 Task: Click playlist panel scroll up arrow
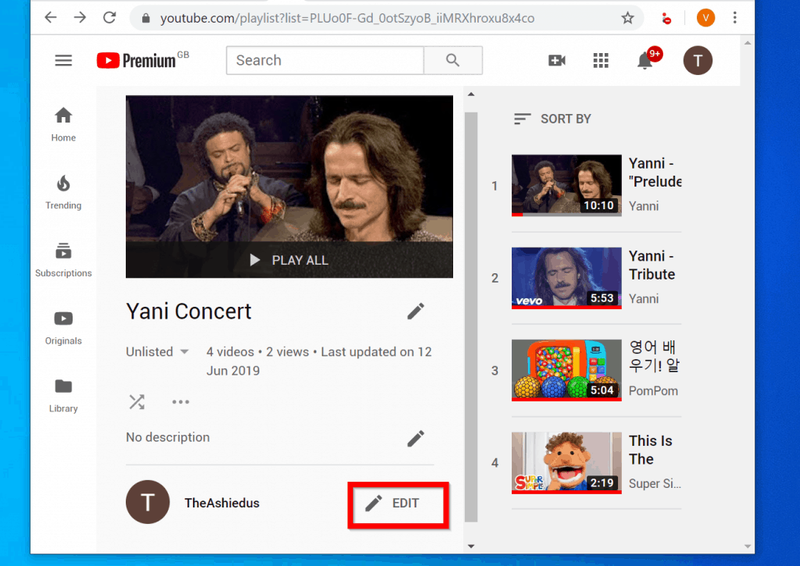click(x=471, y=94)
